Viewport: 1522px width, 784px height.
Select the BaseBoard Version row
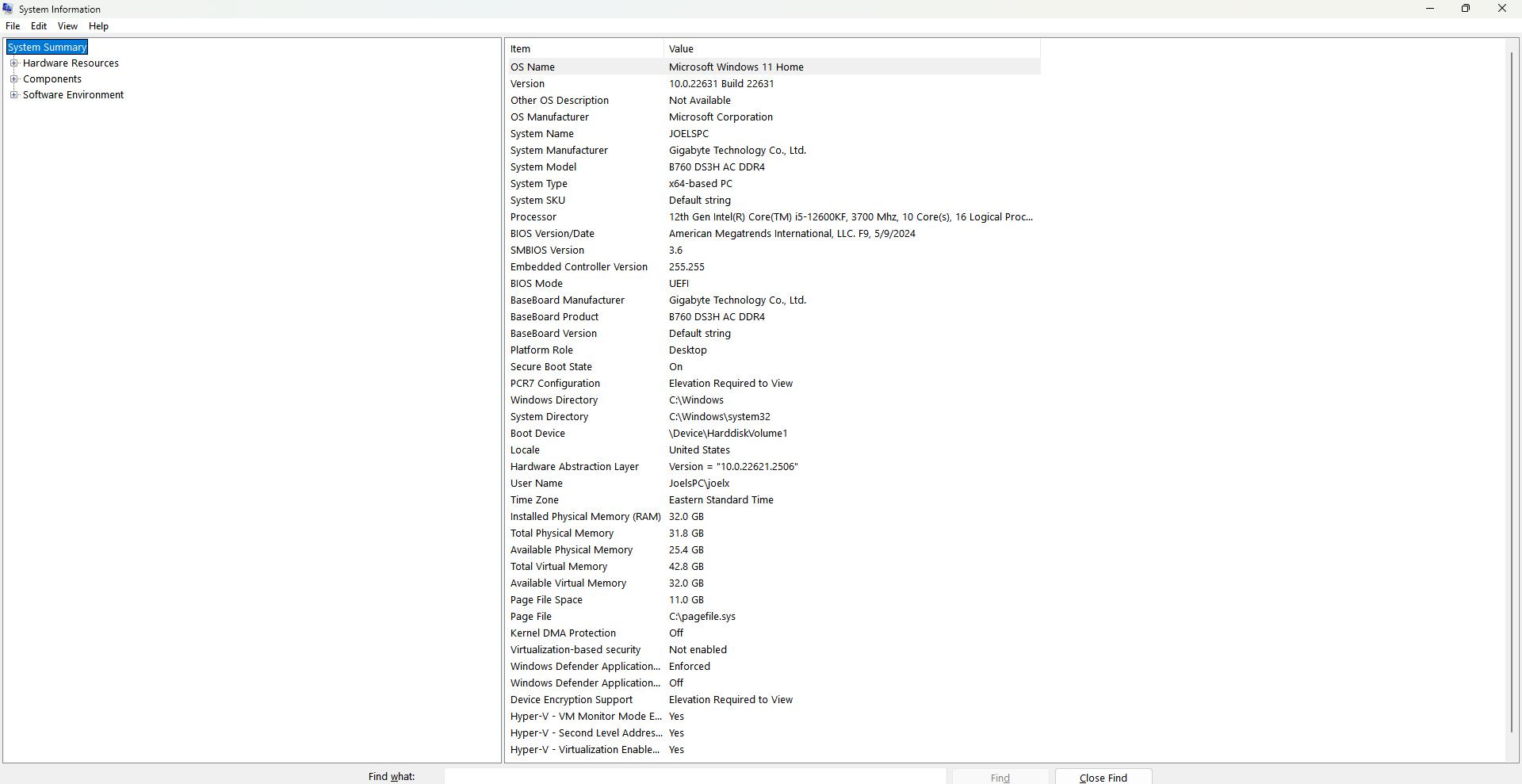point(774,334)
